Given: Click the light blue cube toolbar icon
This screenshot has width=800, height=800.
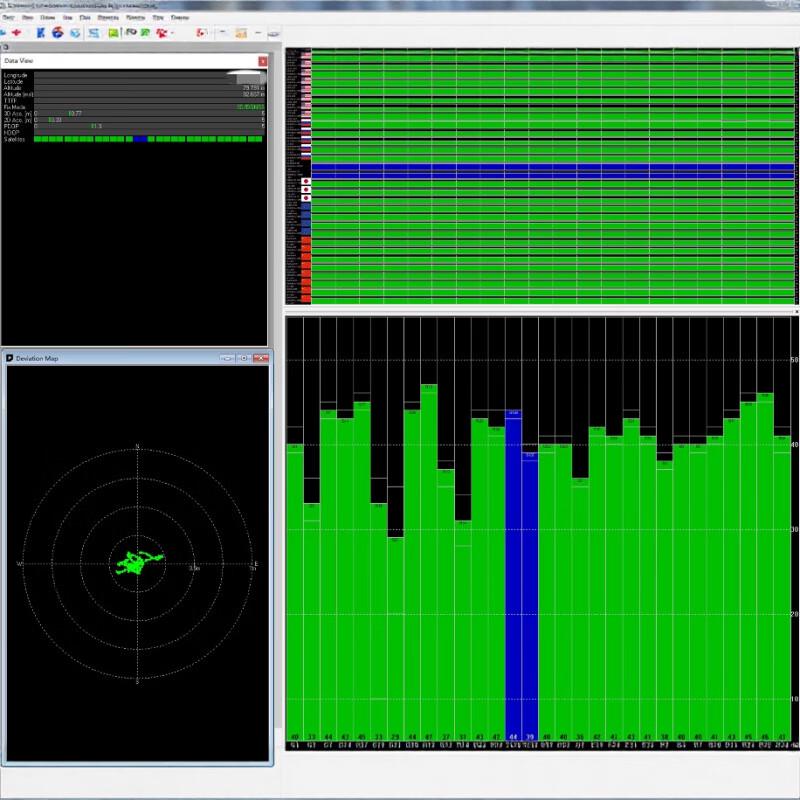Looking at the screenshot, I should click(x=75, y=33).
